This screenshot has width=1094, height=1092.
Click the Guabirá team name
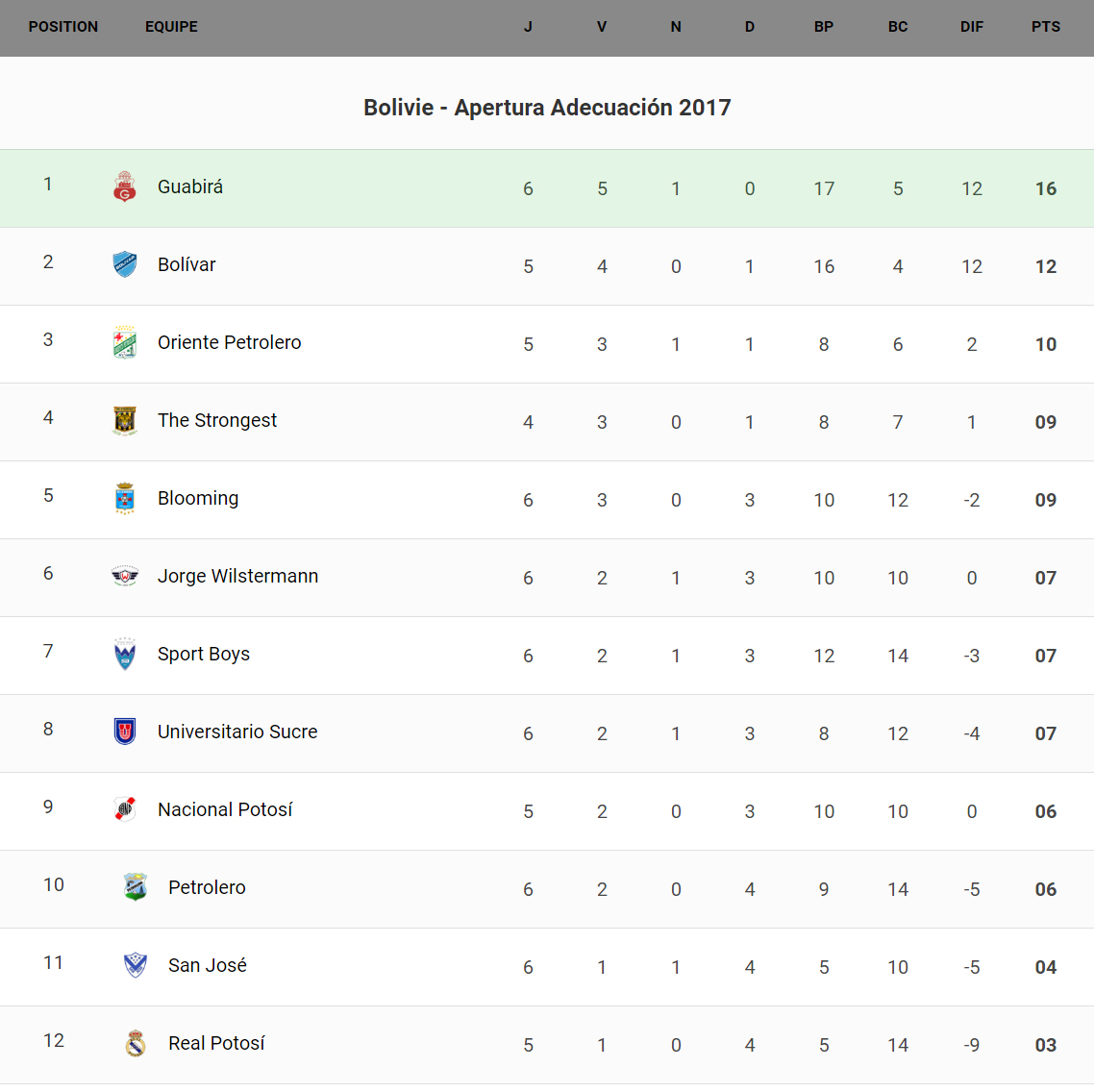click(190, 186)
